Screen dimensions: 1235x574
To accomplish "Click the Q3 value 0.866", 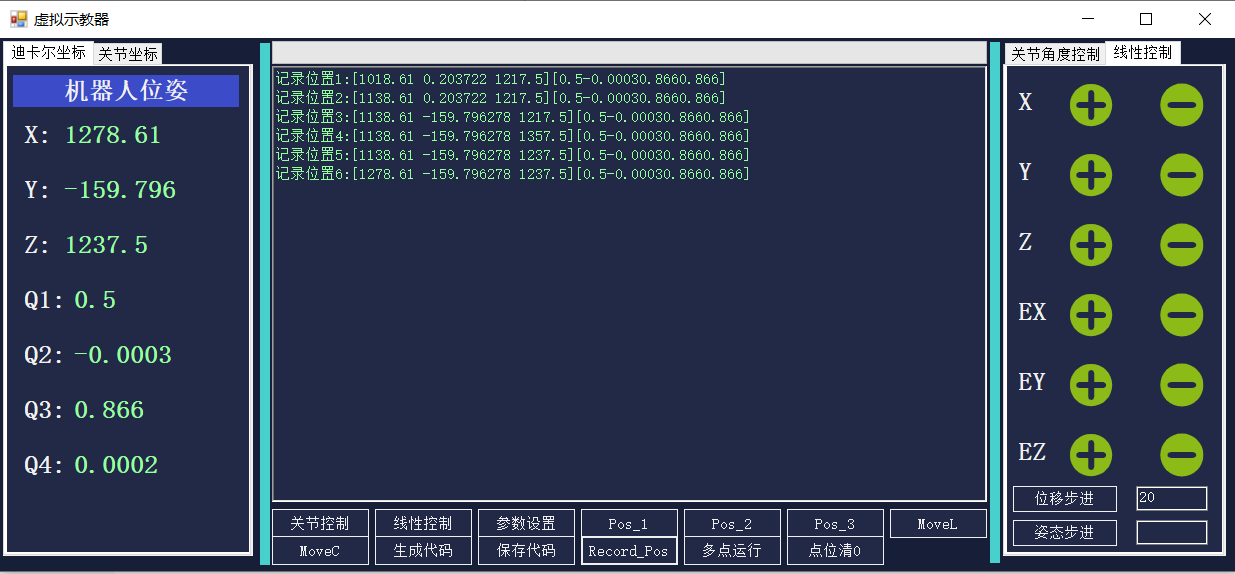I will [x=109, y=410].
